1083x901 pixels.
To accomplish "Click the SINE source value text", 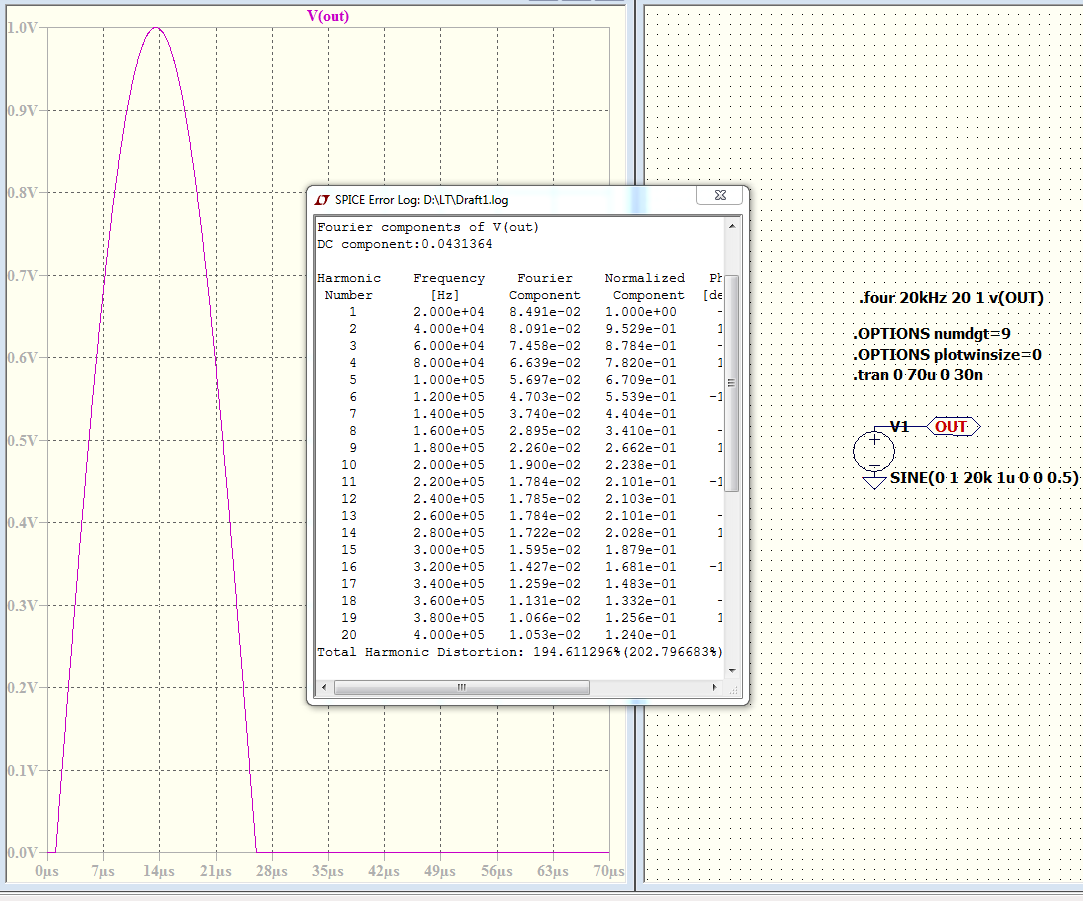I will pyautogui.click(x=985, y=478).
